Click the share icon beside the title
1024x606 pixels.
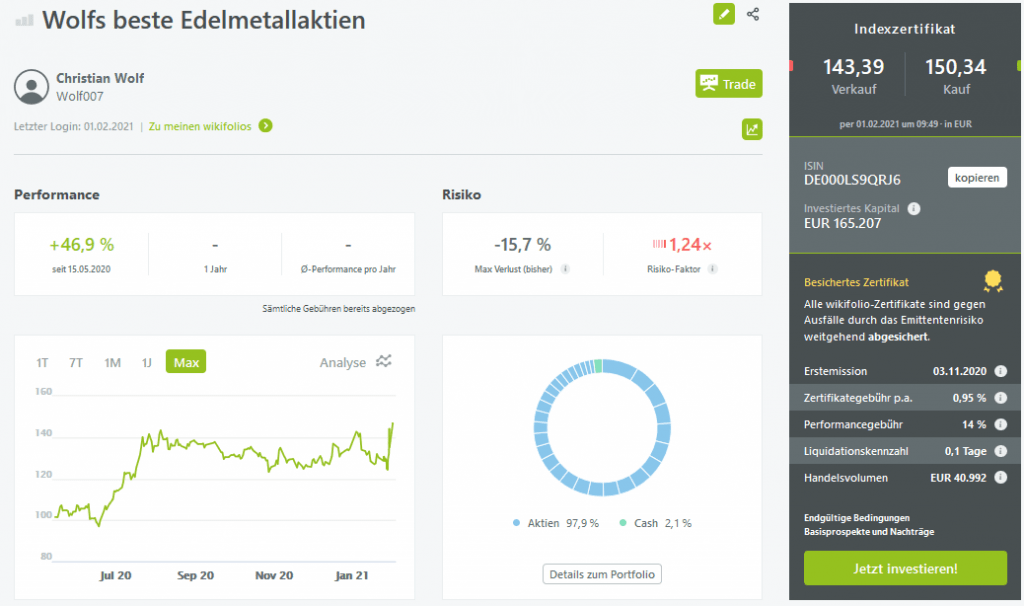coord(753,14)
